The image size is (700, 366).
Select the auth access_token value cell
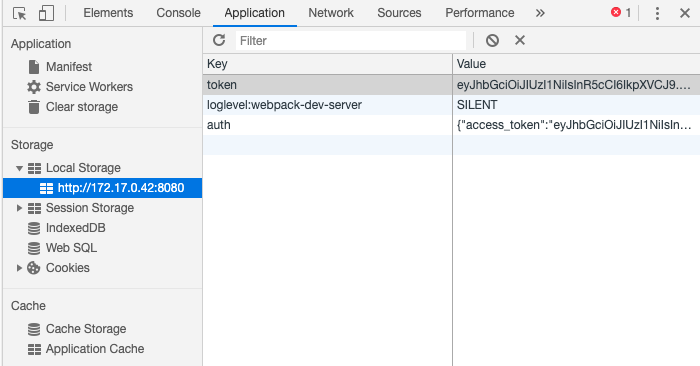pos(576,125)
